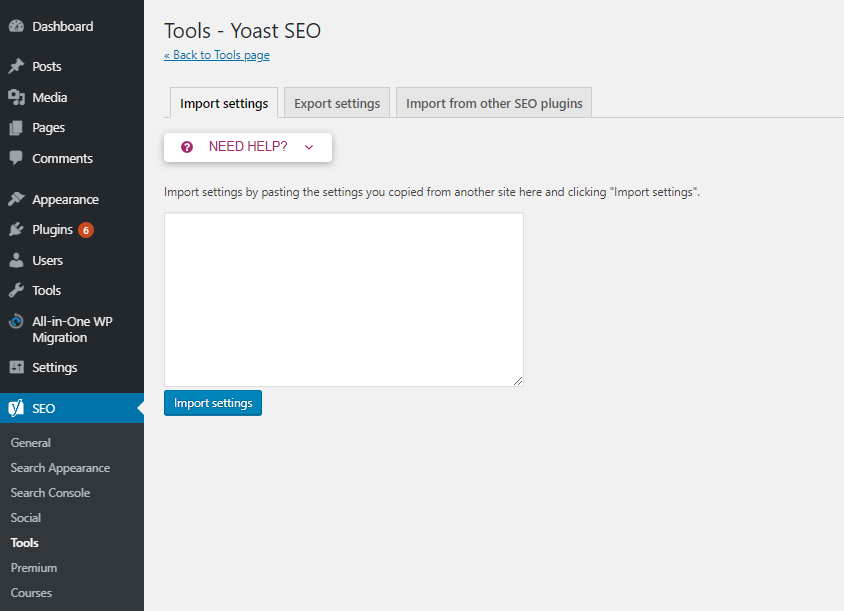Click the Settings sliders icon
Image resolution: width=844 pixels, height=611 pixels.
click(17, 367)
